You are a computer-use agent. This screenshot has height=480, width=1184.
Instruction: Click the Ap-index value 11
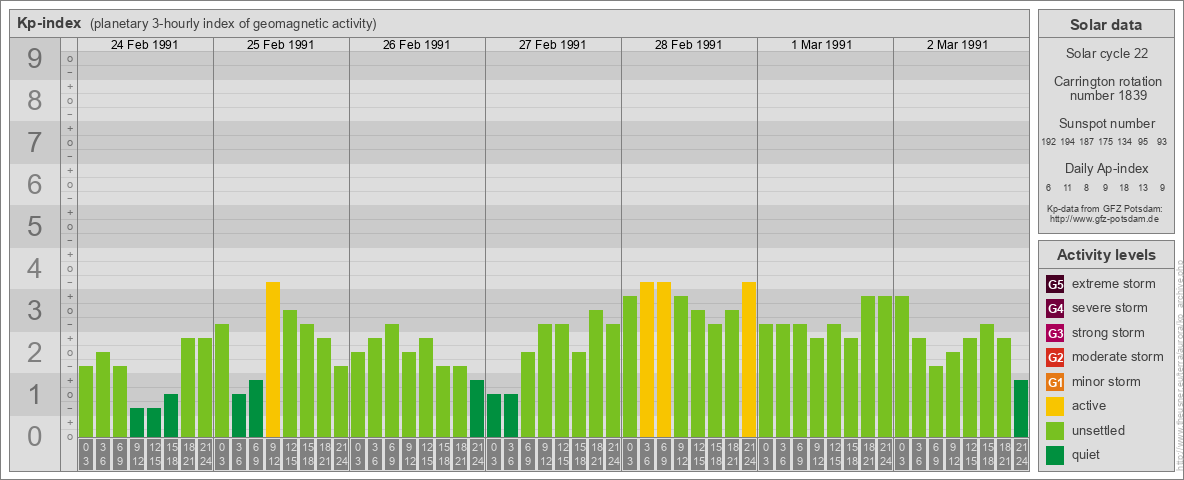1068,187
